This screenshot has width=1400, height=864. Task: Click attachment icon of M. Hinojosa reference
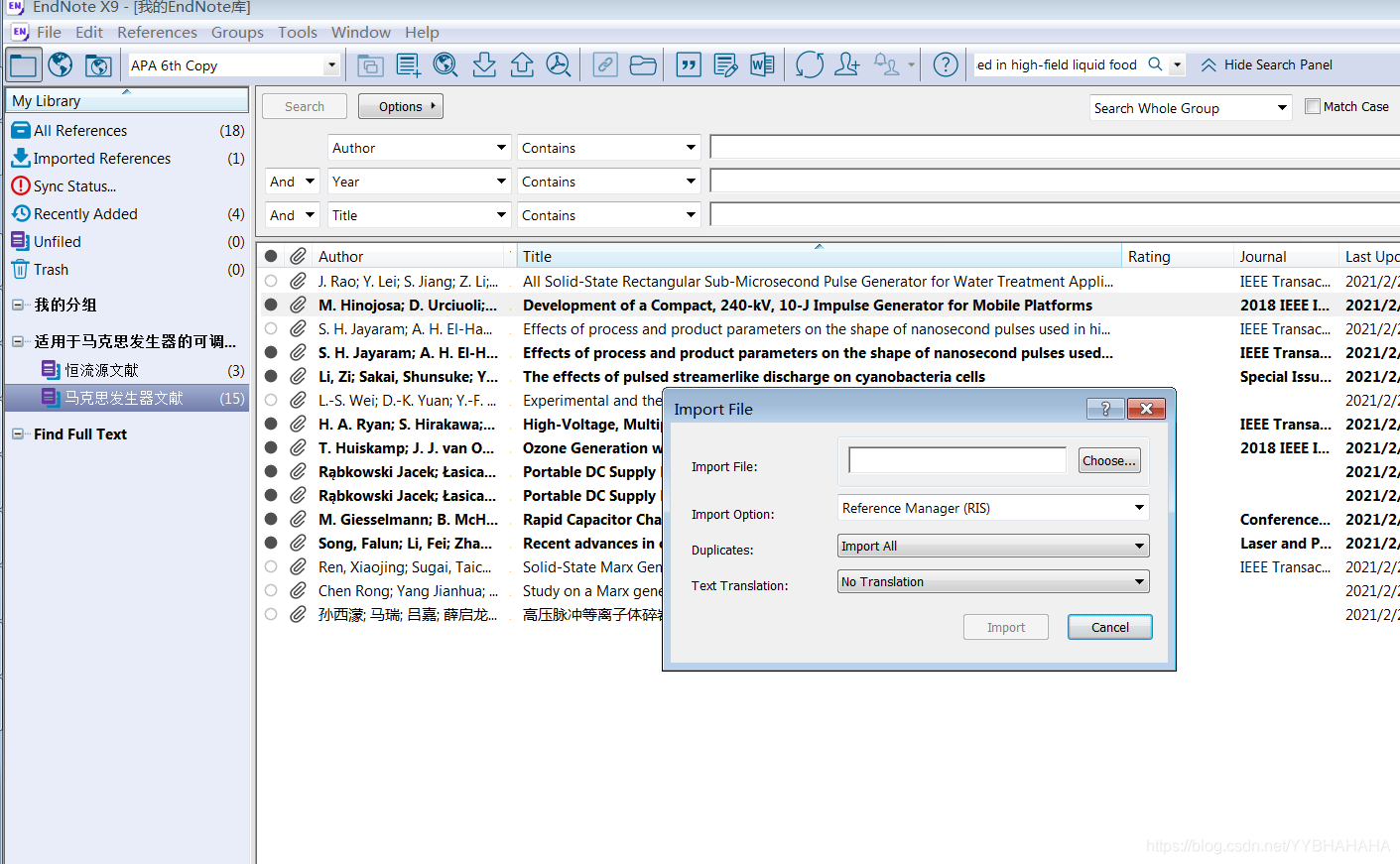click(x=298, y=306)
